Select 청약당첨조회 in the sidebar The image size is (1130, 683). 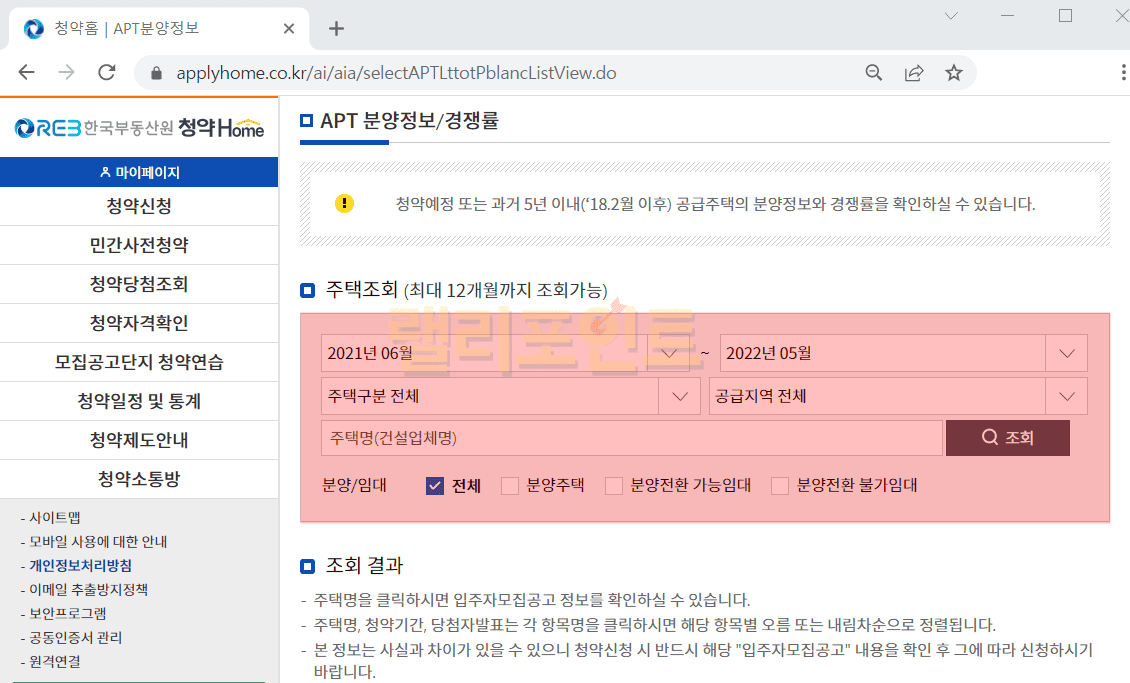[139, 284]
